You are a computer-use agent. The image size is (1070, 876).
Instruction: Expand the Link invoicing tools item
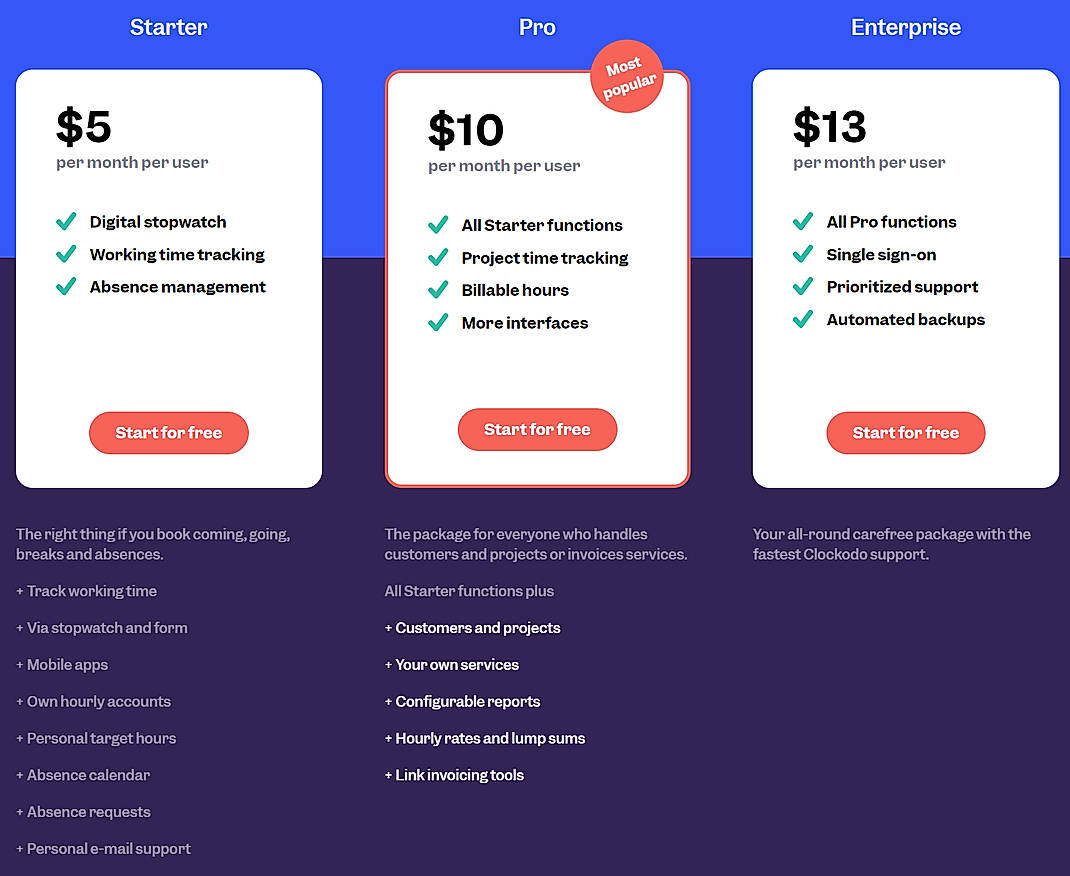[456, 775]
